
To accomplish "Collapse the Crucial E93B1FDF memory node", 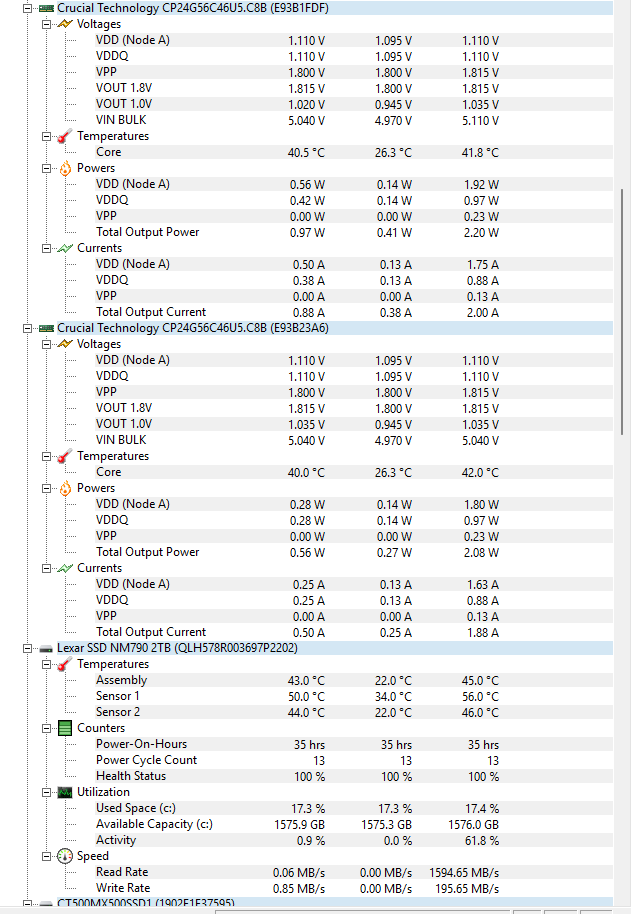I will 27,8.
